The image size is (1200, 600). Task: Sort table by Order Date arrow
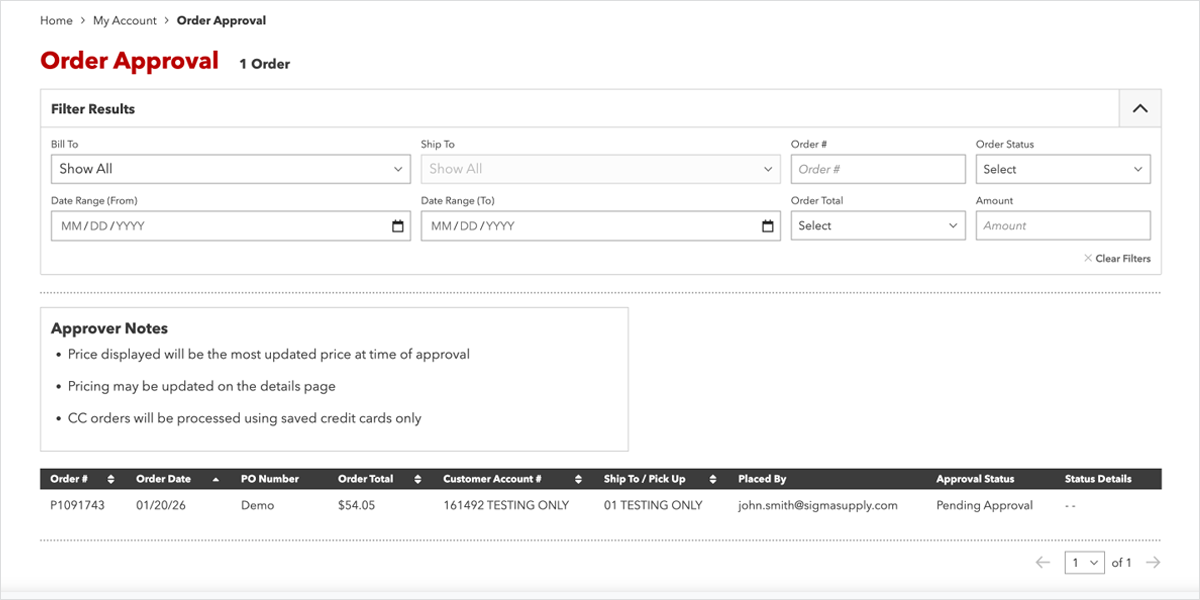click(215, 479)
